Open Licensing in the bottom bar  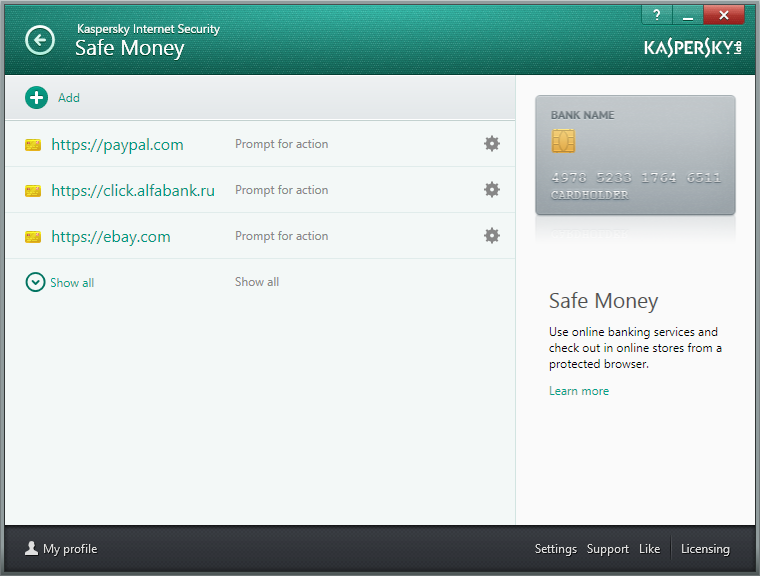click(705, 549)
